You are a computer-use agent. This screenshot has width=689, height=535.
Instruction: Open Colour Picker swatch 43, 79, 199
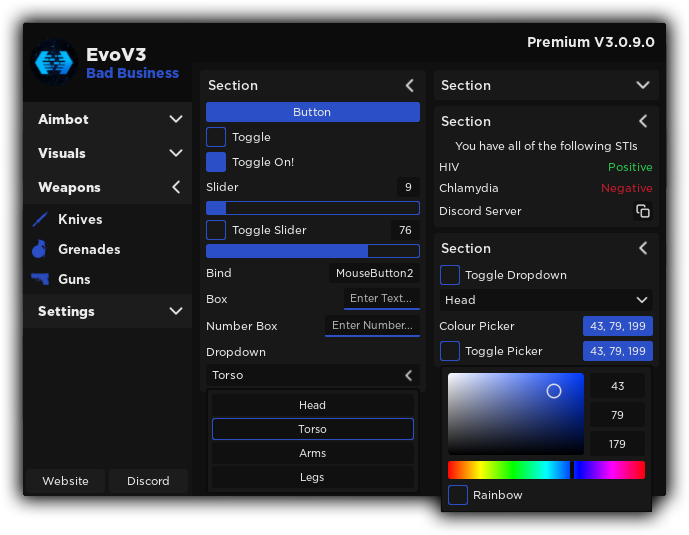pyautogui.click(x=618, y=326)
